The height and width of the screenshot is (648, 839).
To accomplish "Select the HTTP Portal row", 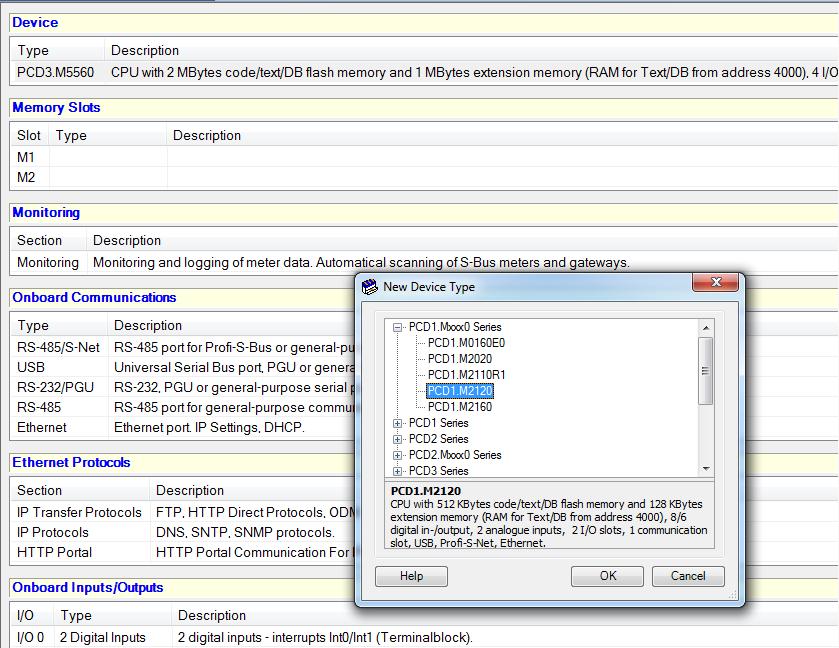I will 184,552.
